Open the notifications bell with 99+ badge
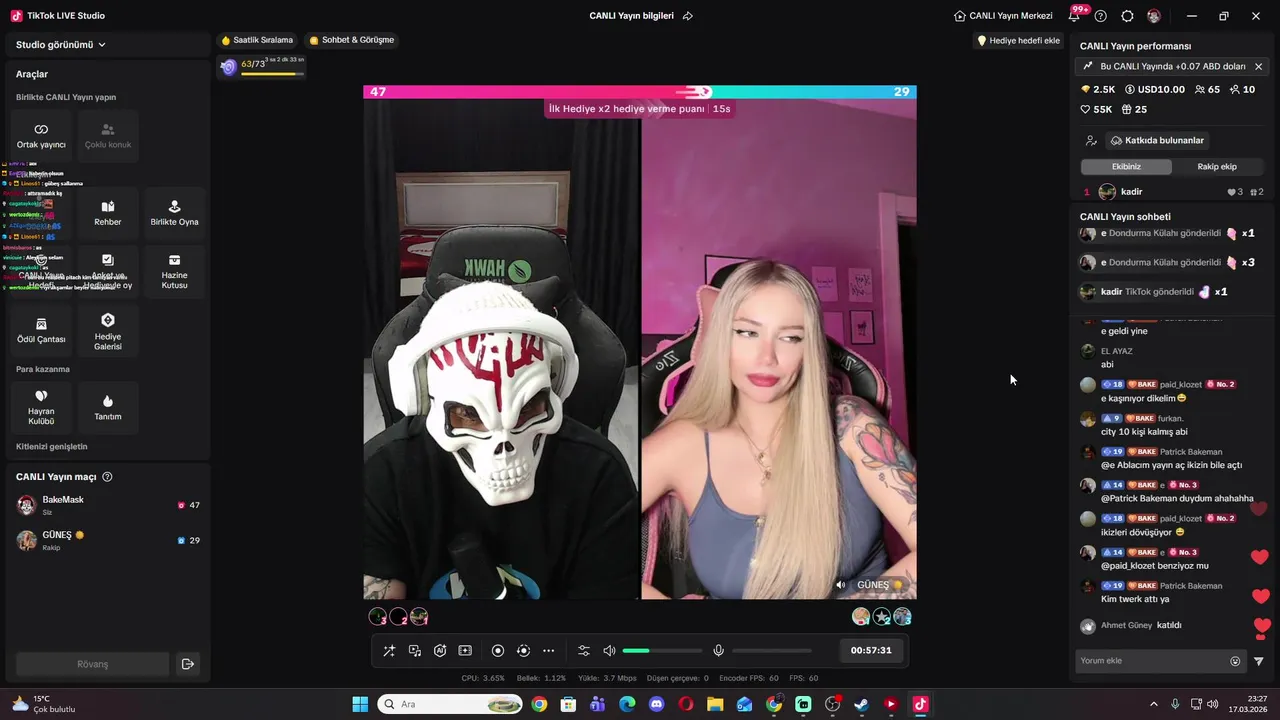The image size is (1280, 720). [x=1076, y=15]
